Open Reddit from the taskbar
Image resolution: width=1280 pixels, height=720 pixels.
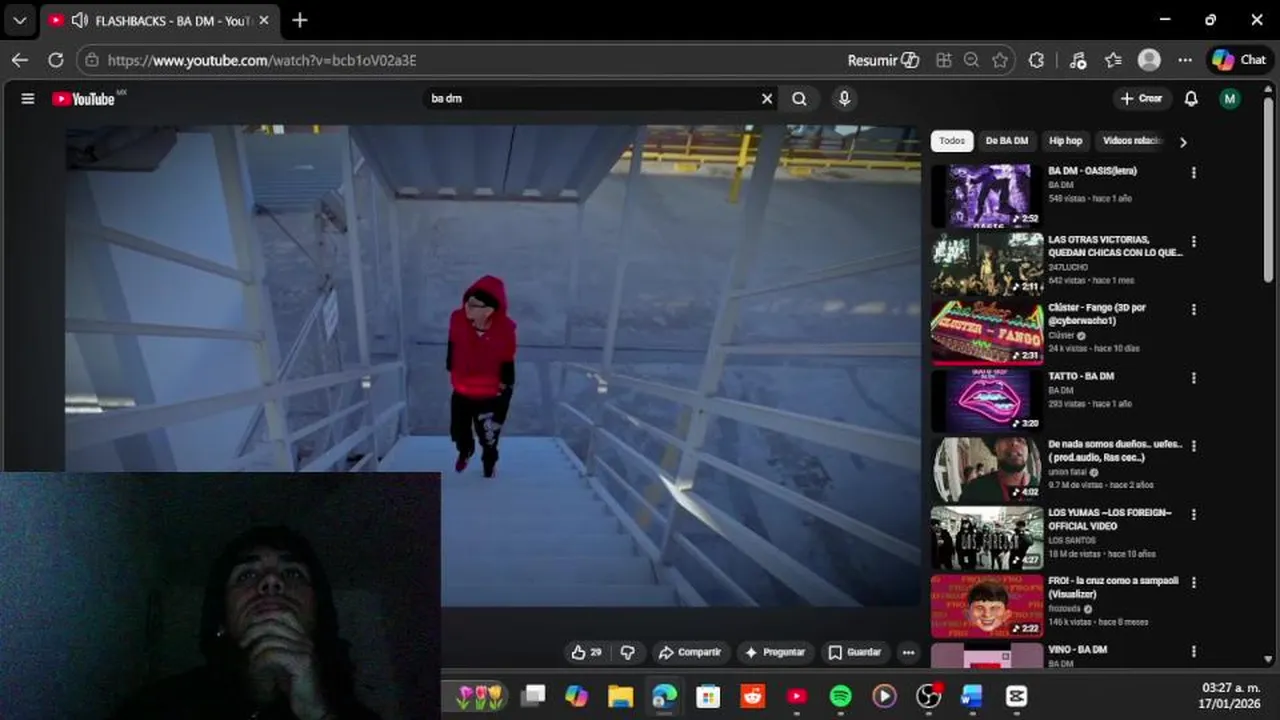753,696
